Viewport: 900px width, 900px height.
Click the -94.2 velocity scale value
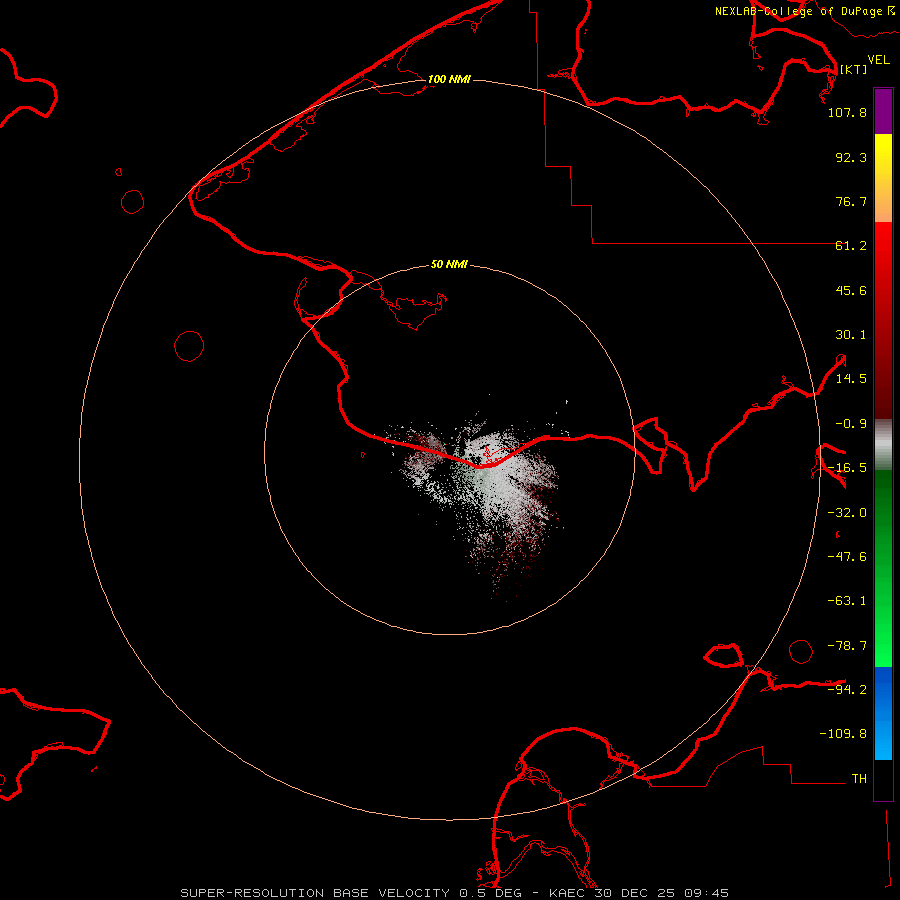847,689
